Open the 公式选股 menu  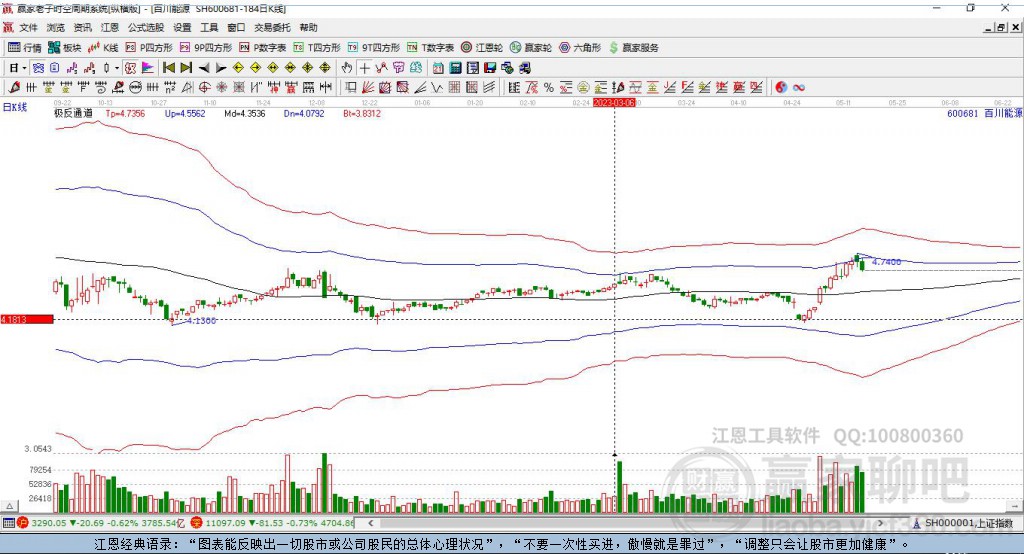pos(146,27)
